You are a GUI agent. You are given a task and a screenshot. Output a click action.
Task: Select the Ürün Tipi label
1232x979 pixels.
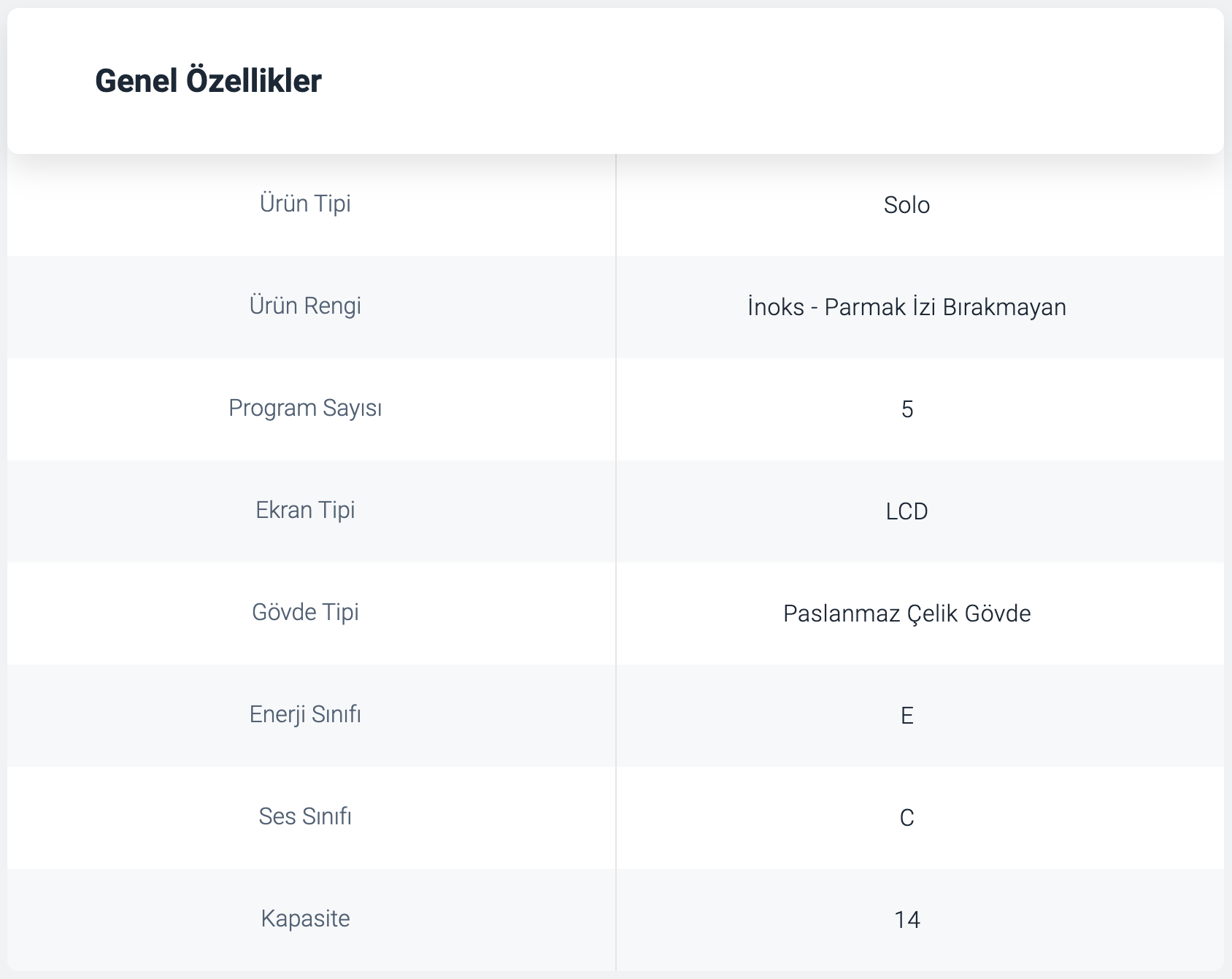[x=305, y=204]
